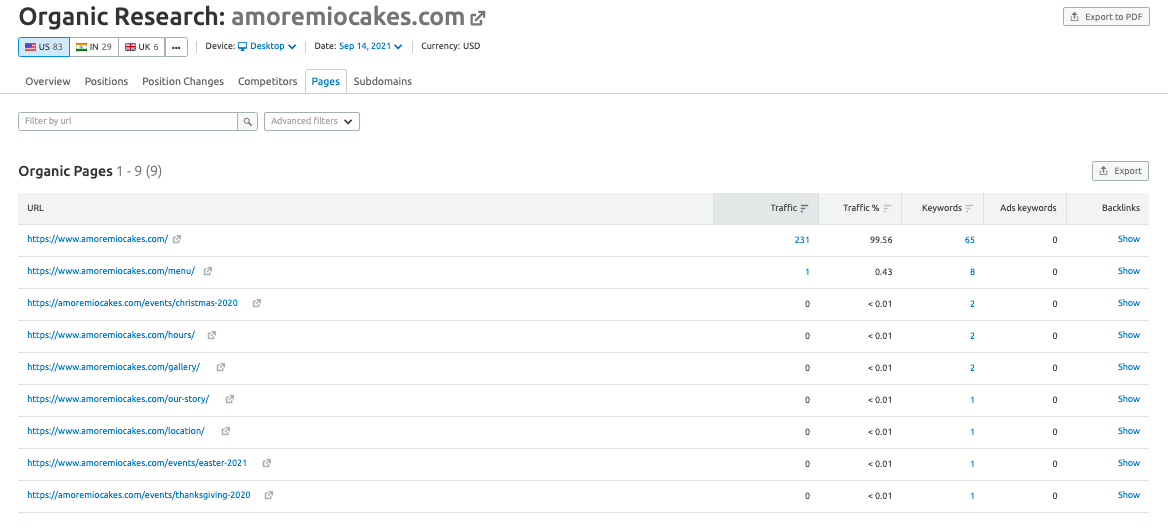Switch to the Position Changes tab
1168x528 pixels.
(183, 81)
